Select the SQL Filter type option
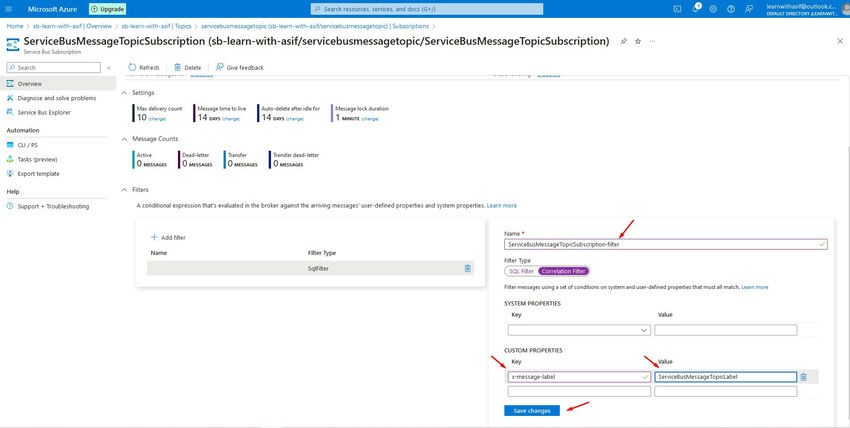850x428 pixels. click(x=521, y=271)
